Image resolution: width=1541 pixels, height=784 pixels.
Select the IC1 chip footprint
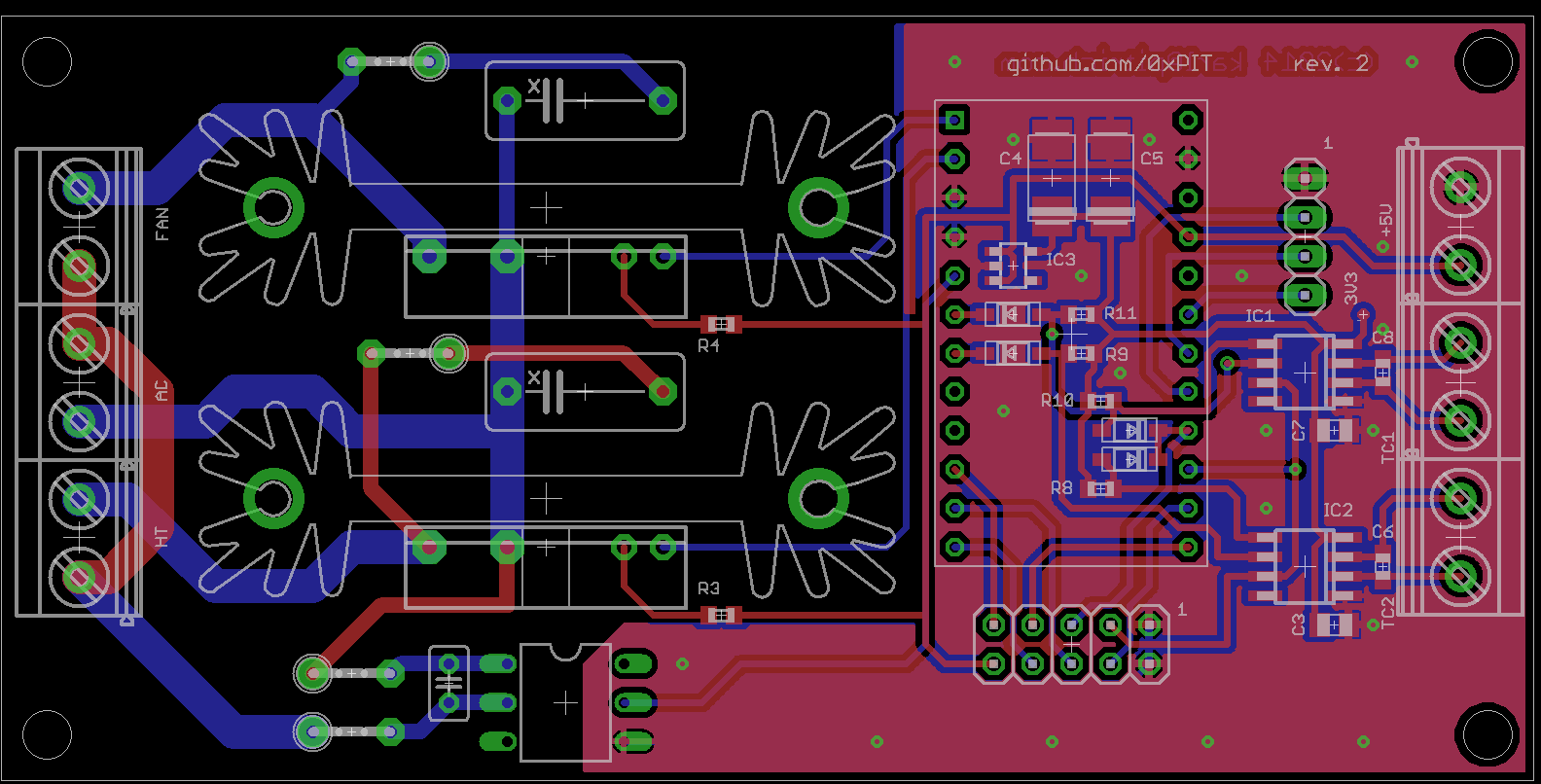[x=1304, y=372]
